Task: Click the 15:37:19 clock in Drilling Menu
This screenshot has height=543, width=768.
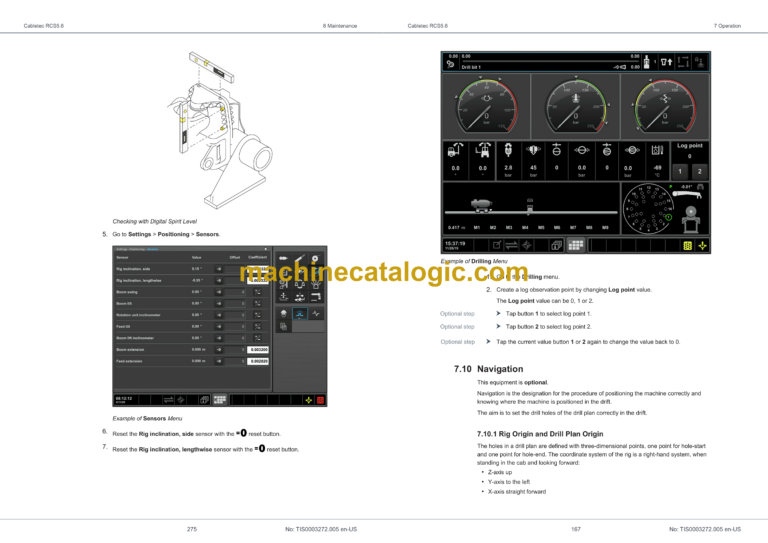Action: pyautogui.click(x=455, y=243)
